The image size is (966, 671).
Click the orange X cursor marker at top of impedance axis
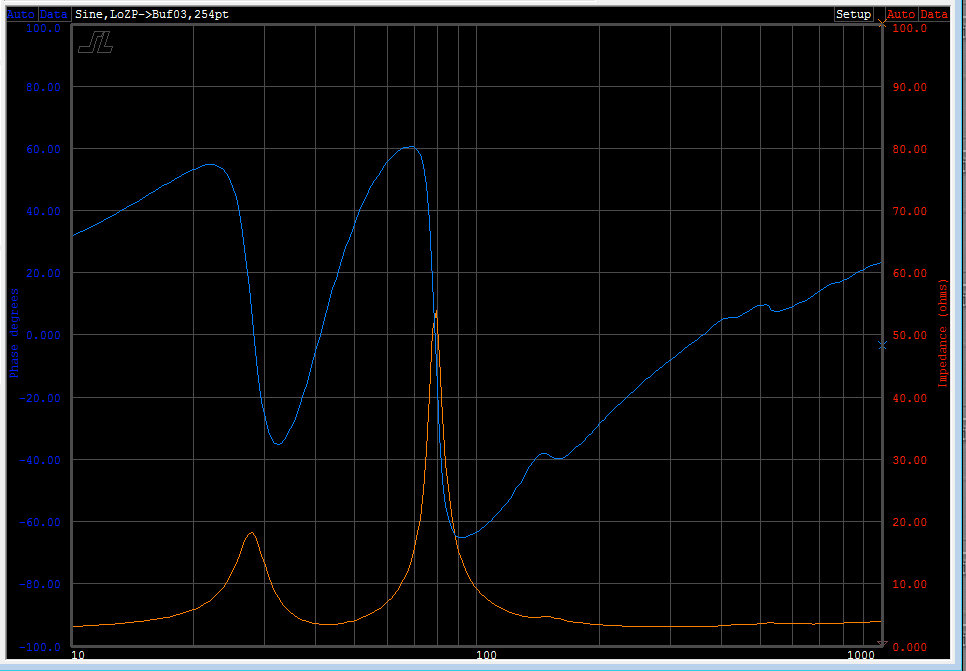tap(882, 23)
